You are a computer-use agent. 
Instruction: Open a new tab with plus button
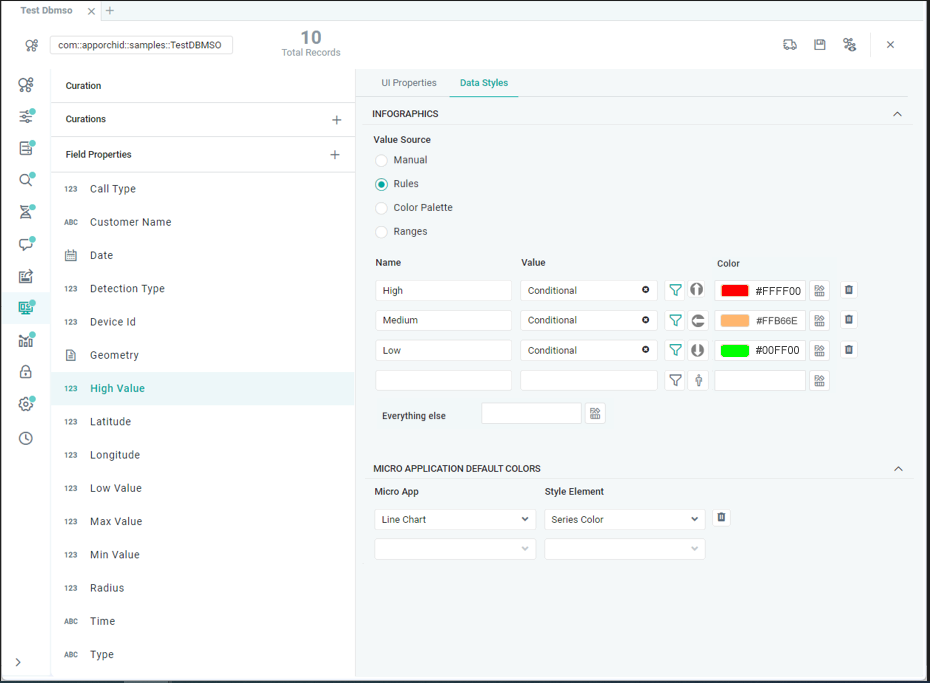[110, 11]
